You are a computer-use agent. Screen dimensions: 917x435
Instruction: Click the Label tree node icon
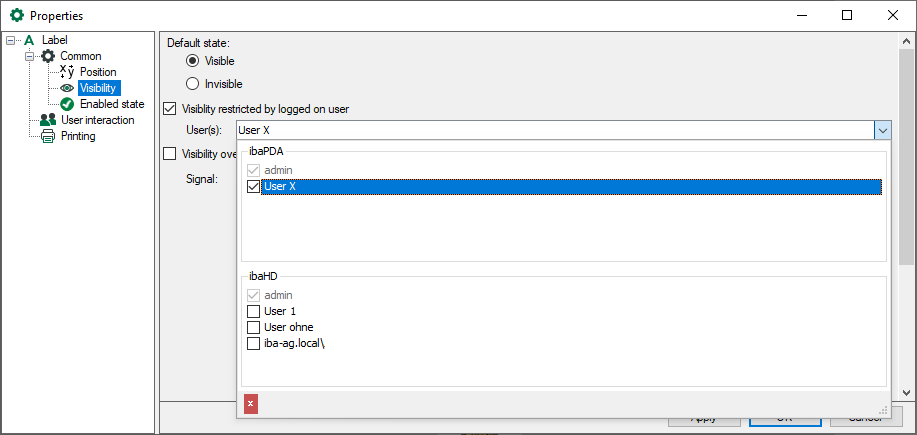(29, 40)
